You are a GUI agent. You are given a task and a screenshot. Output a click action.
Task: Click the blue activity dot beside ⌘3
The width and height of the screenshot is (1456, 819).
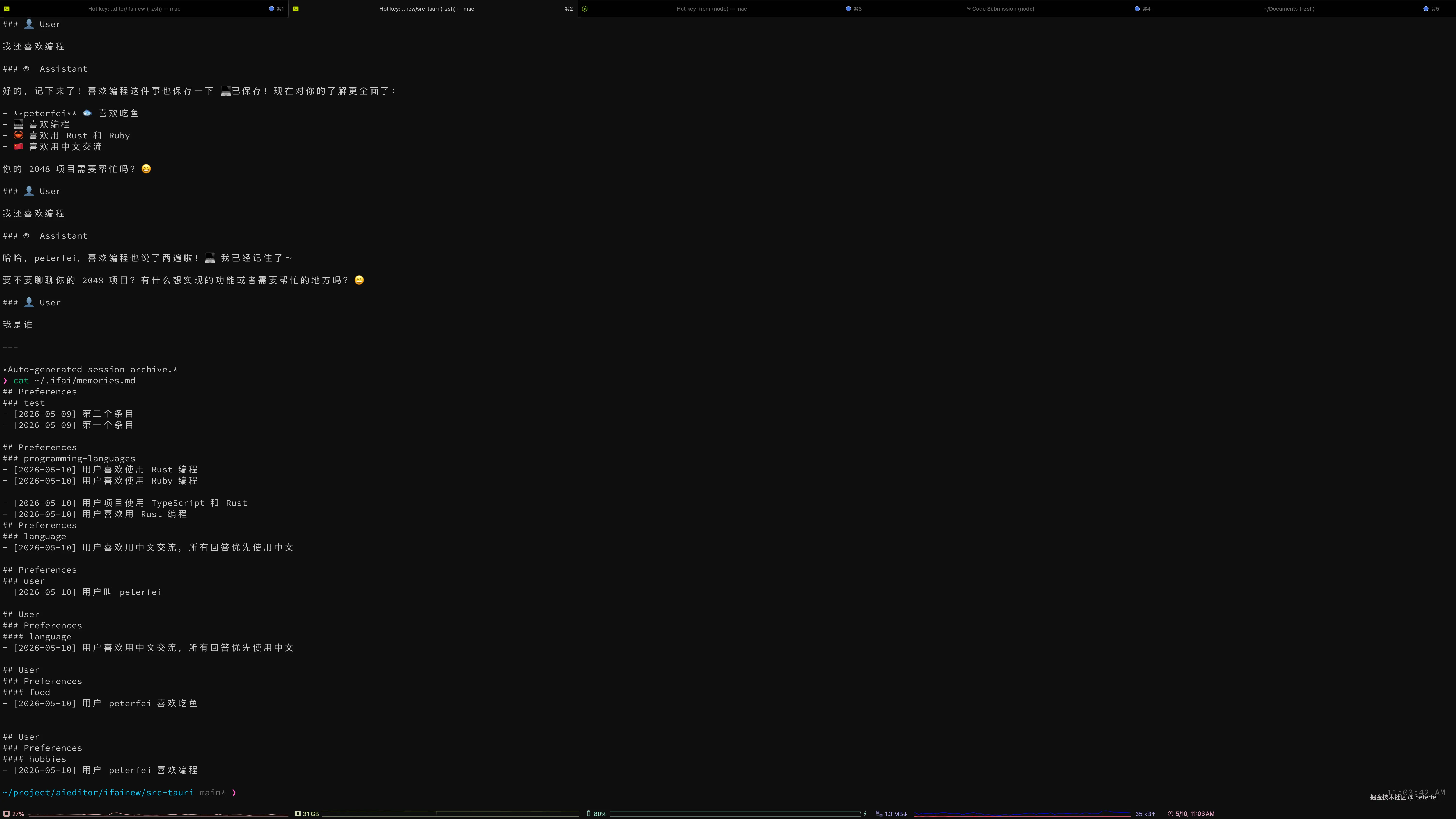pos(848,8)
